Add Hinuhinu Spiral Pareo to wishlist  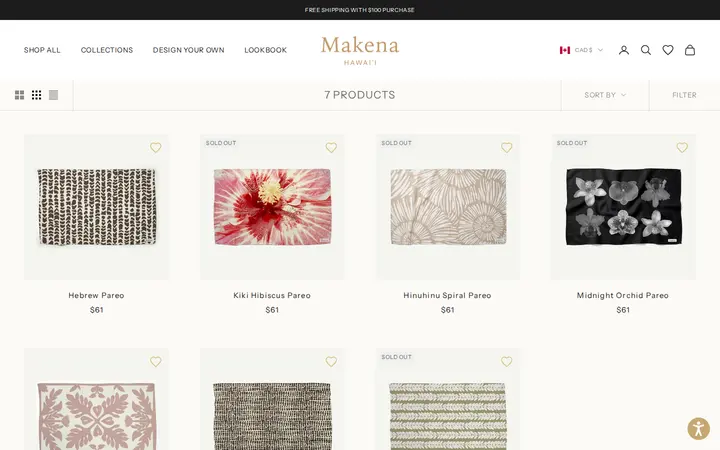pos(506,147)
